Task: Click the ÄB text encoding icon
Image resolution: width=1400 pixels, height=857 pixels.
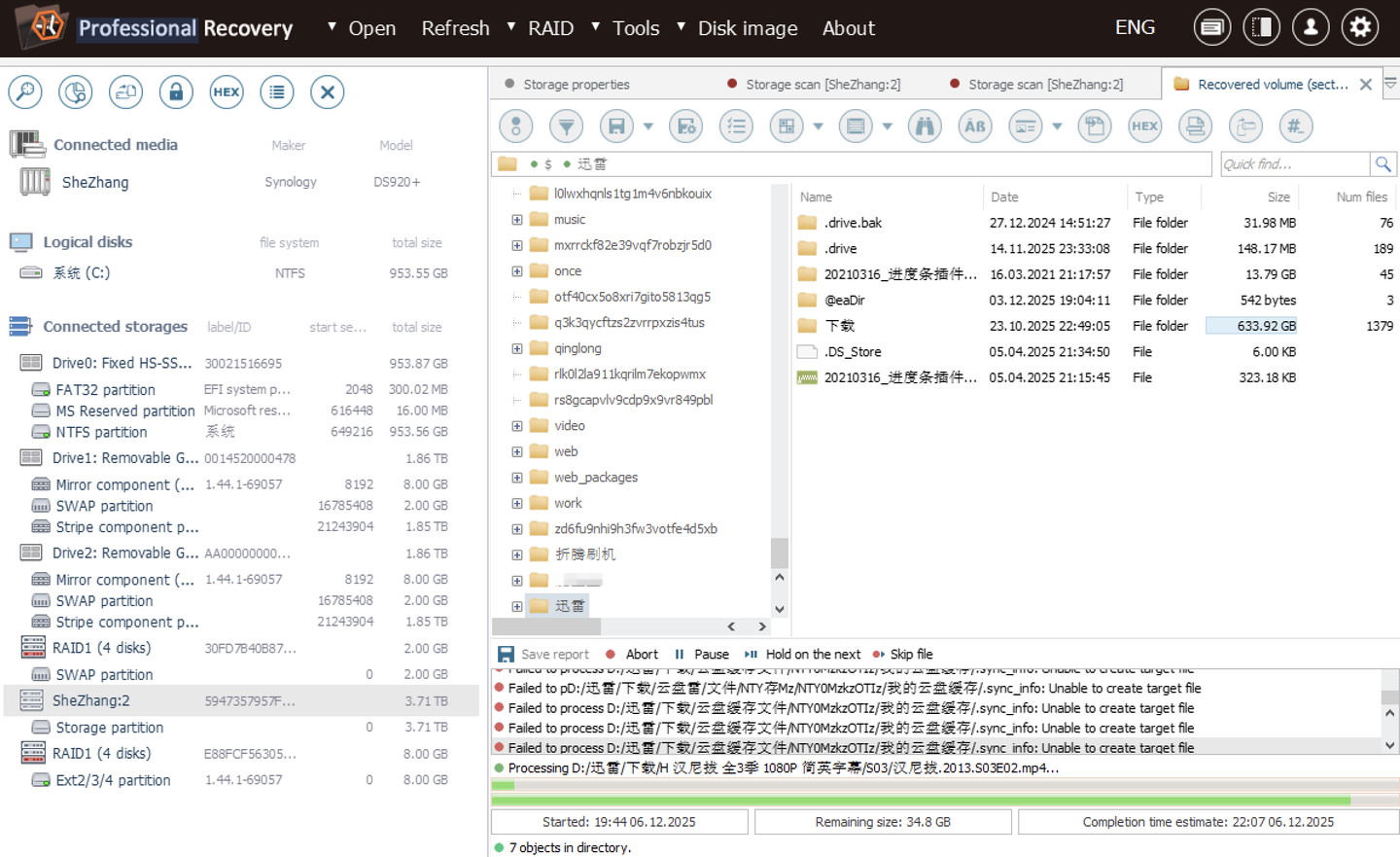Action: click(x=975, y=125)
